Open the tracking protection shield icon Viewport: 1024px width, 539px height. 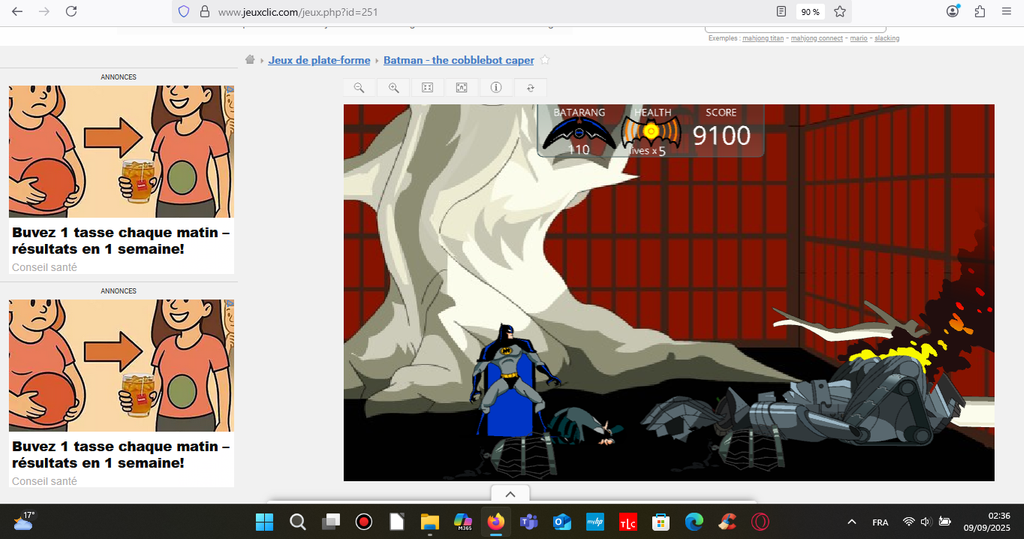184,12
